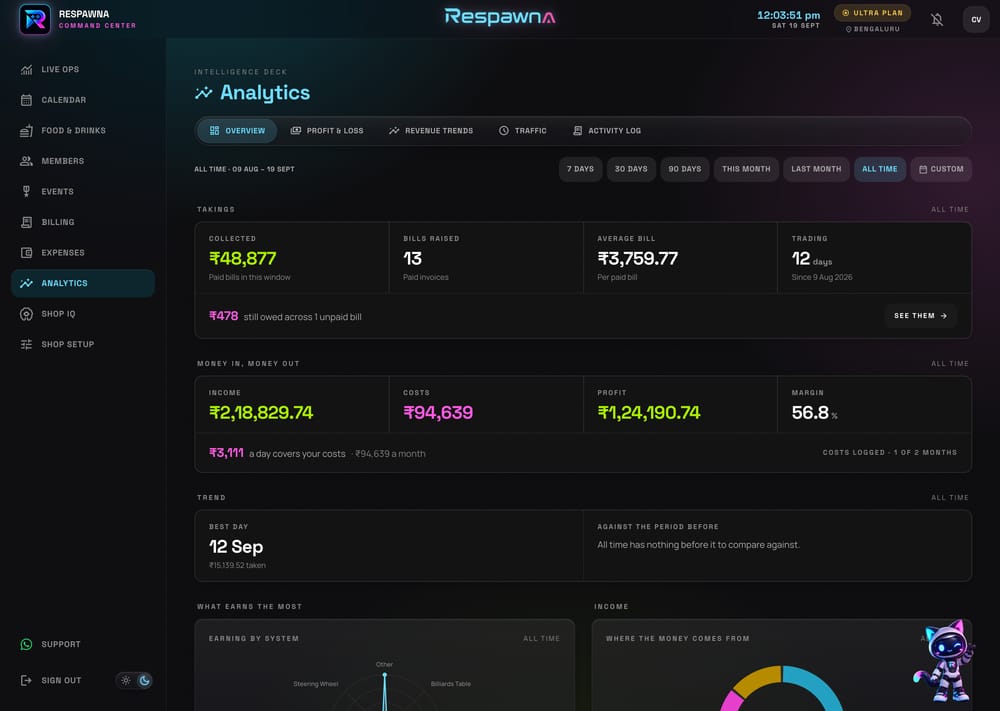Open Shop IQ from sidebar
This screenshot has width=1000, height=711.
(x=83, y=314)
